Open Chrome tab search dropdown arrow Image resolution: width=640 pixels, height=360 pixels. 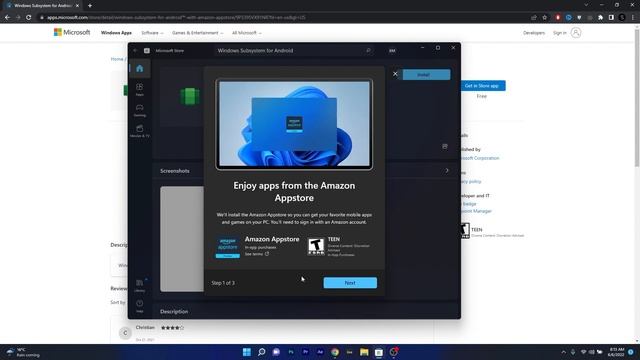586,5
